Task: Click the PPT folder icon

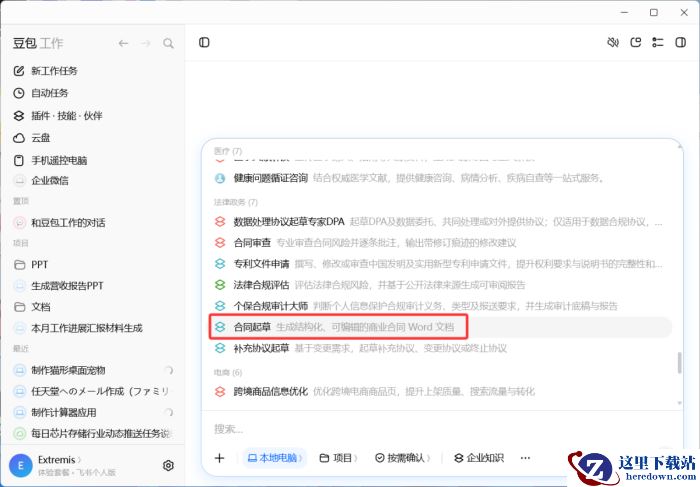Action: click(19, 265)
